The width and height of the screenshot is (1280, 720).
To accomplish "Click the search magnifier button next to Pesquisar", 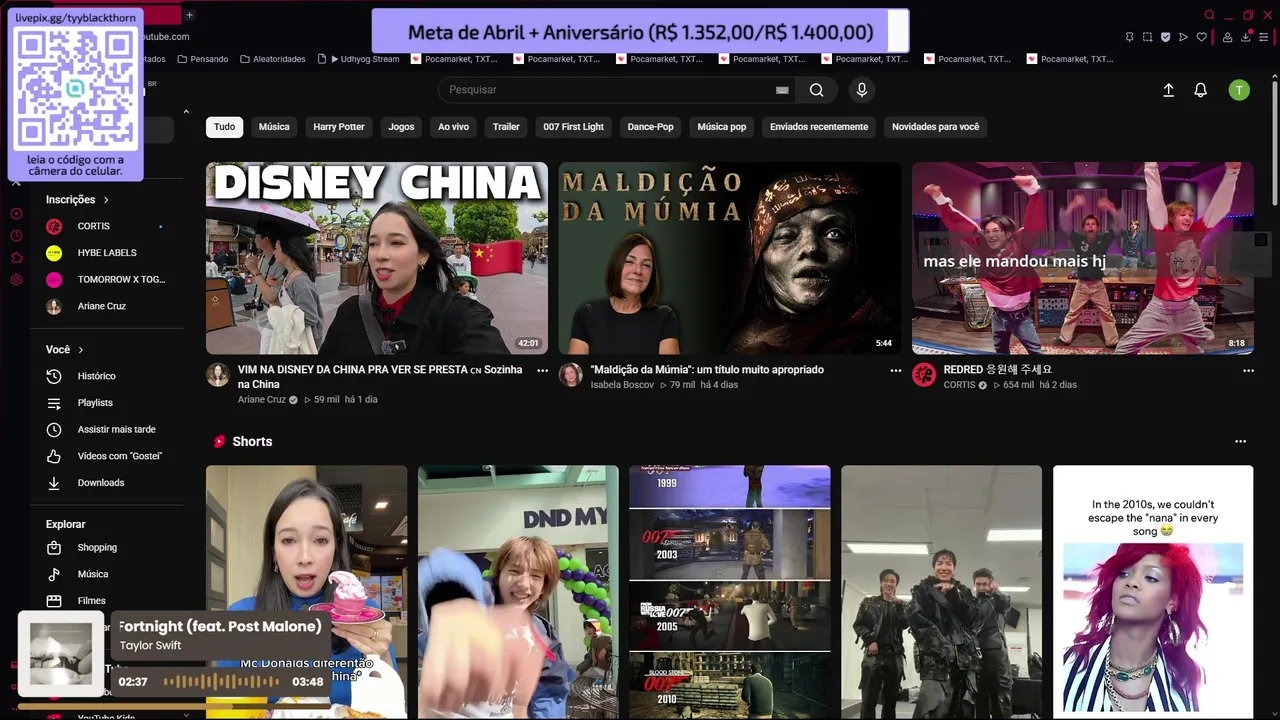I will click(x=817, y=90).
